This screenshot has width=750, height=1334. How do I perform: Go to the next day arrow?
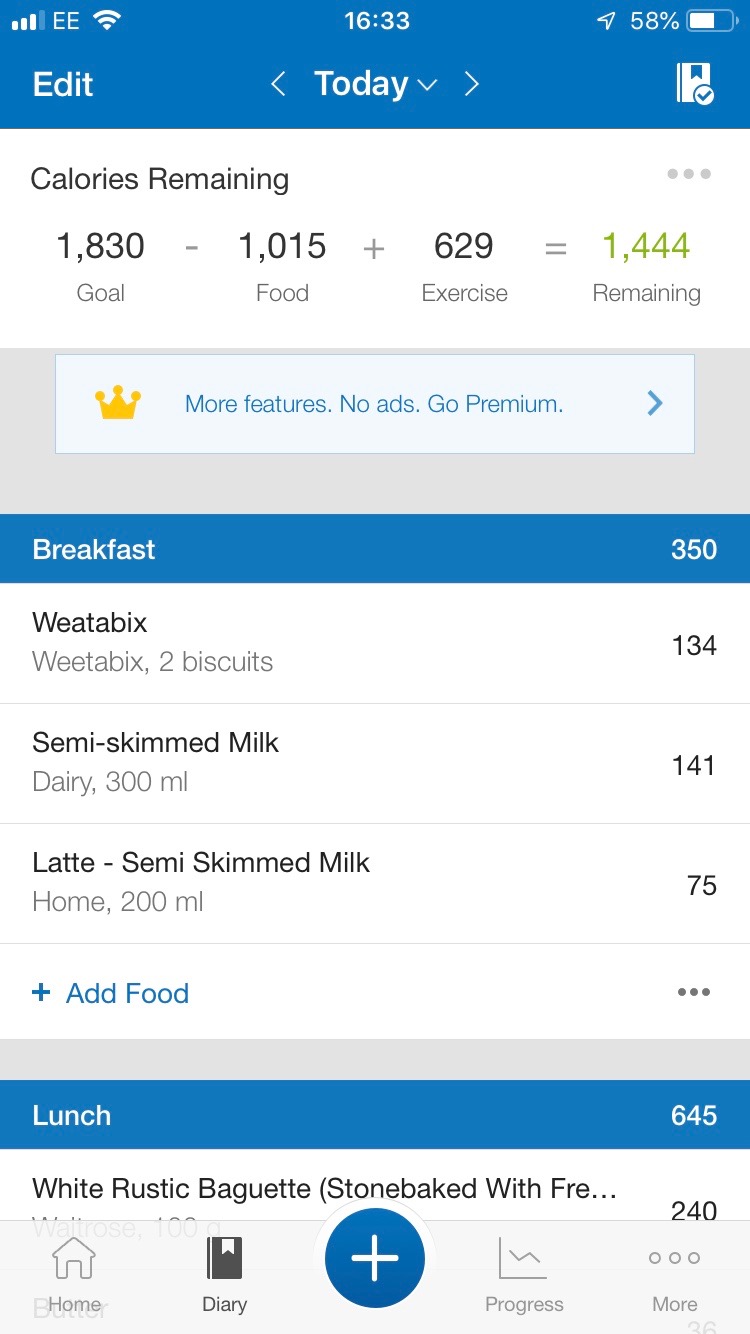click(x=472, y=84)
